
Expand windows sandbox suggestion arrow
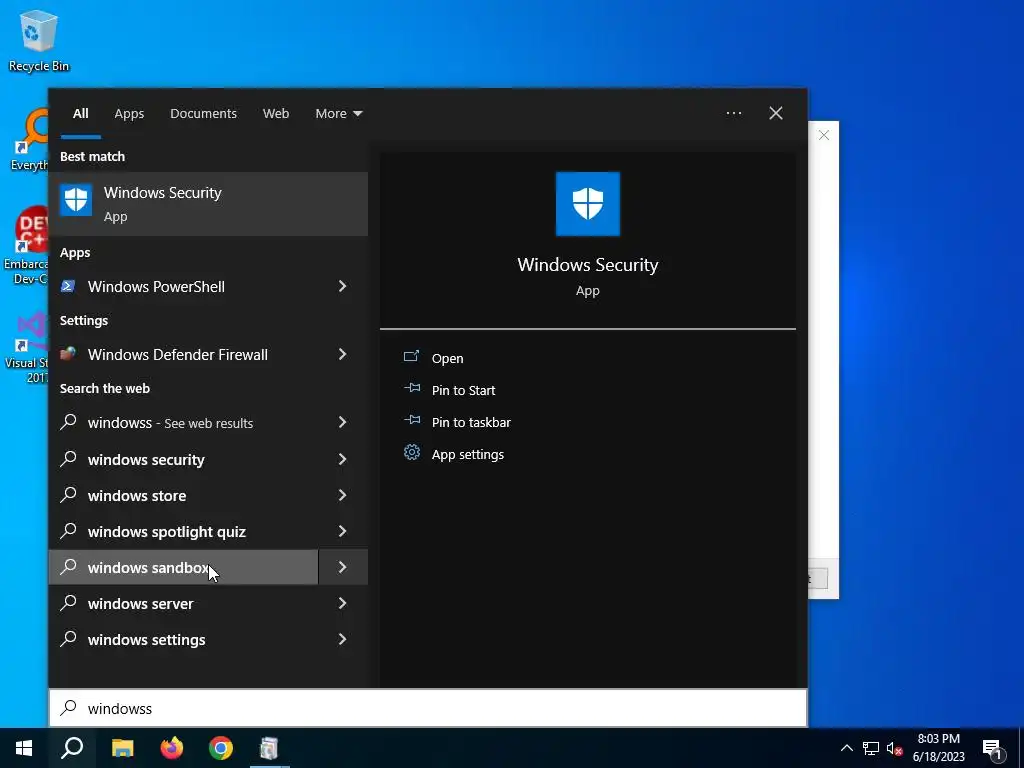tap(342, 567)
